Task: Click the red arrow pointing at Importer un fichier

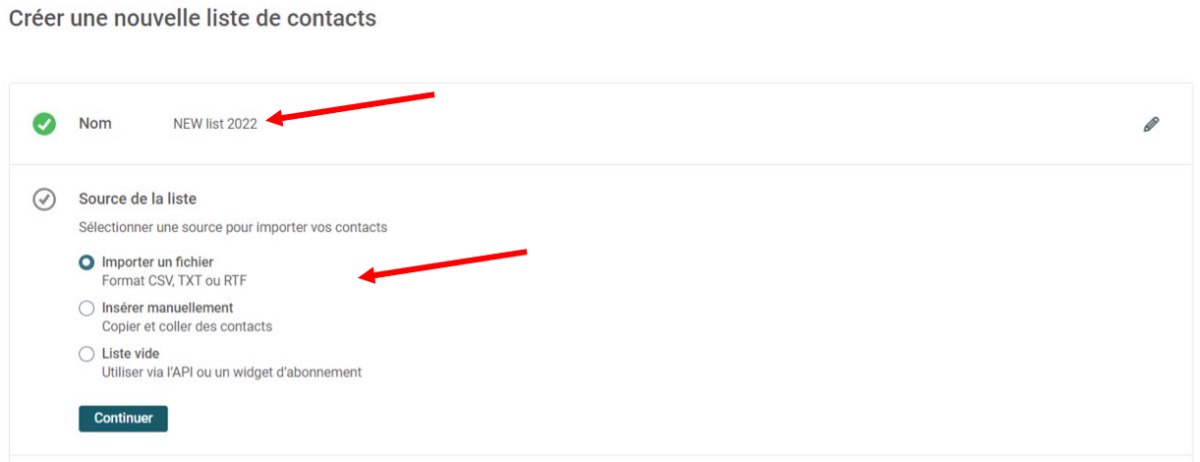Action: (443, 265)
